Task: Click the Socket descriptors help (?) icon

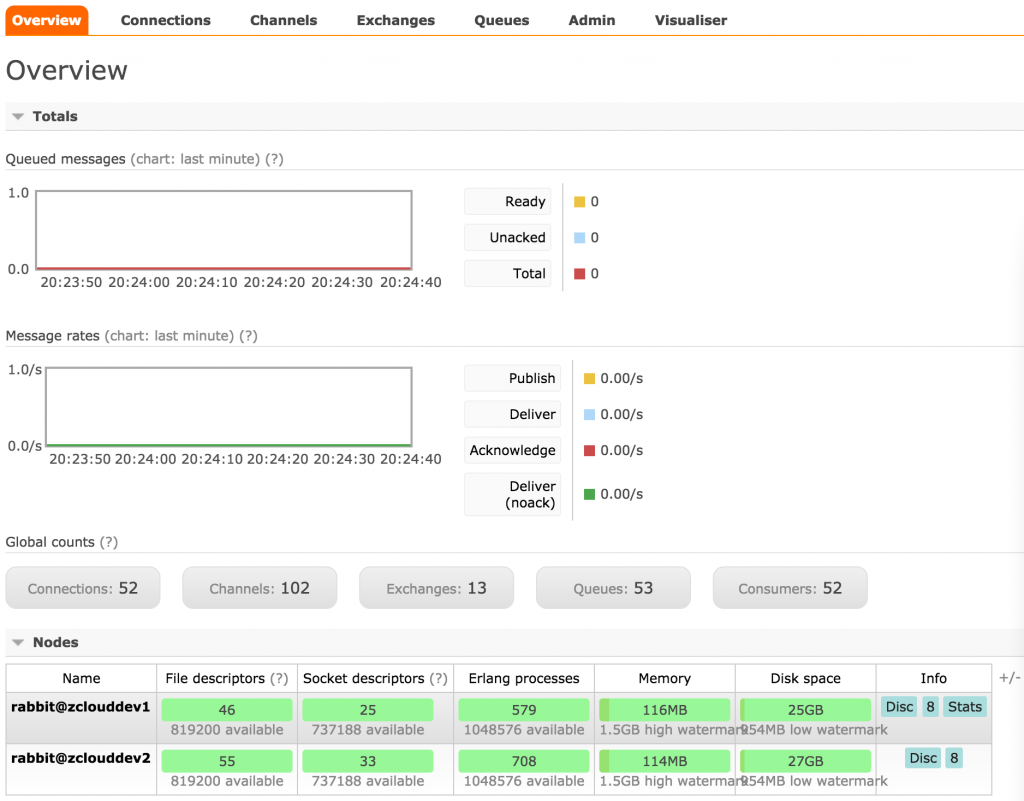Action: [x=438, y=678]
